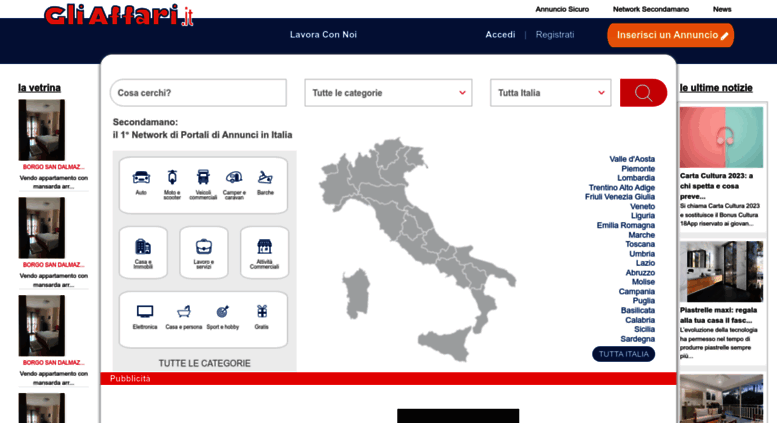
Task: Select the Casa e Immobili category
Action: [143, 253]
